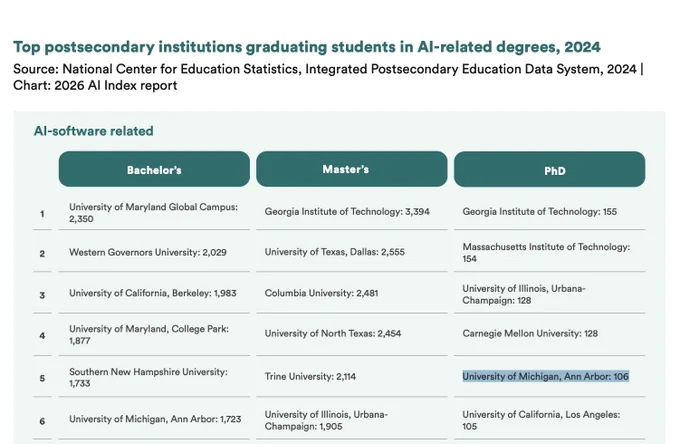
Task: Click Columbia University: 2,481 cell
Action: tap(321, 293)
